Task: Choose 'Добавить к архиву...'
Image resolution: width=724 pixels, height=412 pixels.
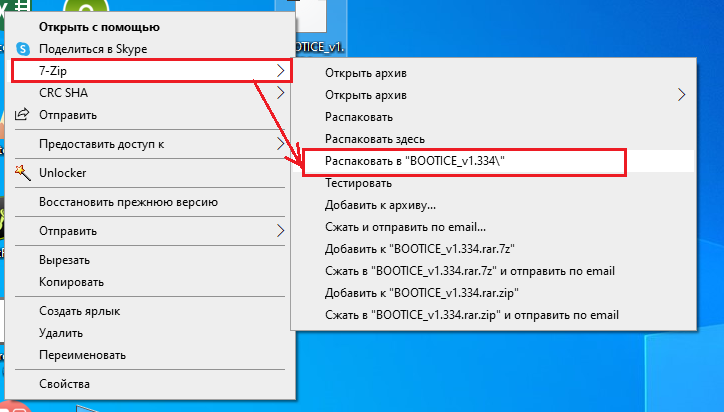Action: click(380, 205)
